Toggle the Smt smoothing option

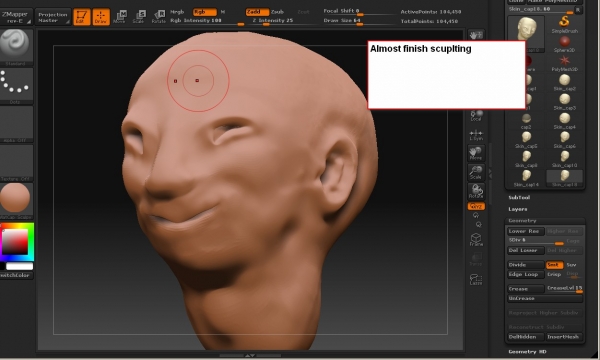[554, 265]
